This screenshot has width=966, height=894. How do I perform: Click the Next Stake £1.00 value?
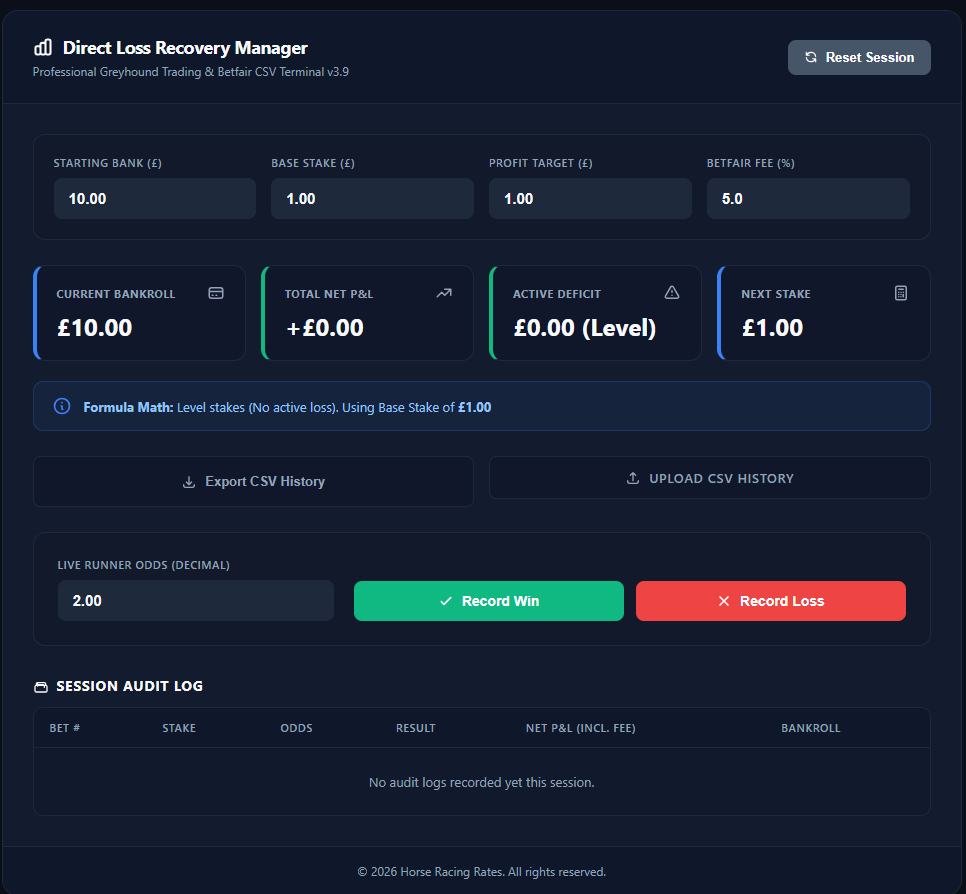pos(773,328)
